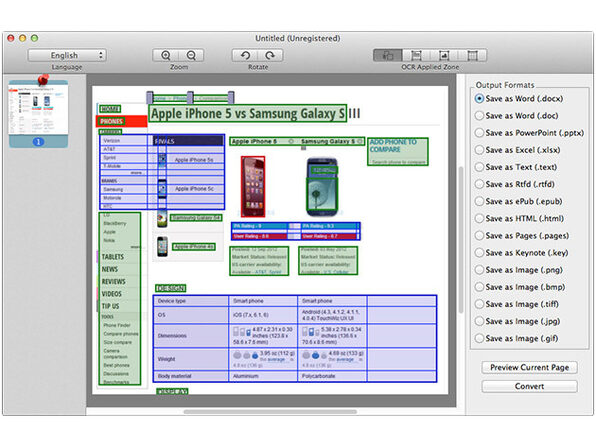596x447 pixels.
Task: Click the Samsung Galaxy S4 zone
Action: coord(196,218)
